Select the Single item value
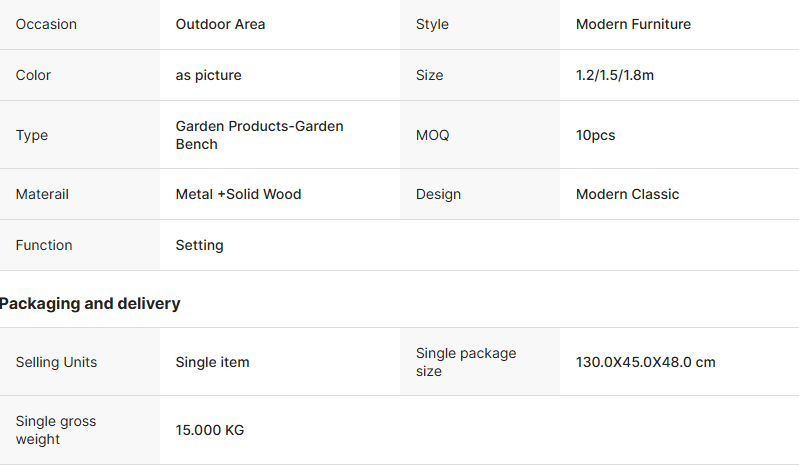Screen dimensions: 799x466 point(212,362)
